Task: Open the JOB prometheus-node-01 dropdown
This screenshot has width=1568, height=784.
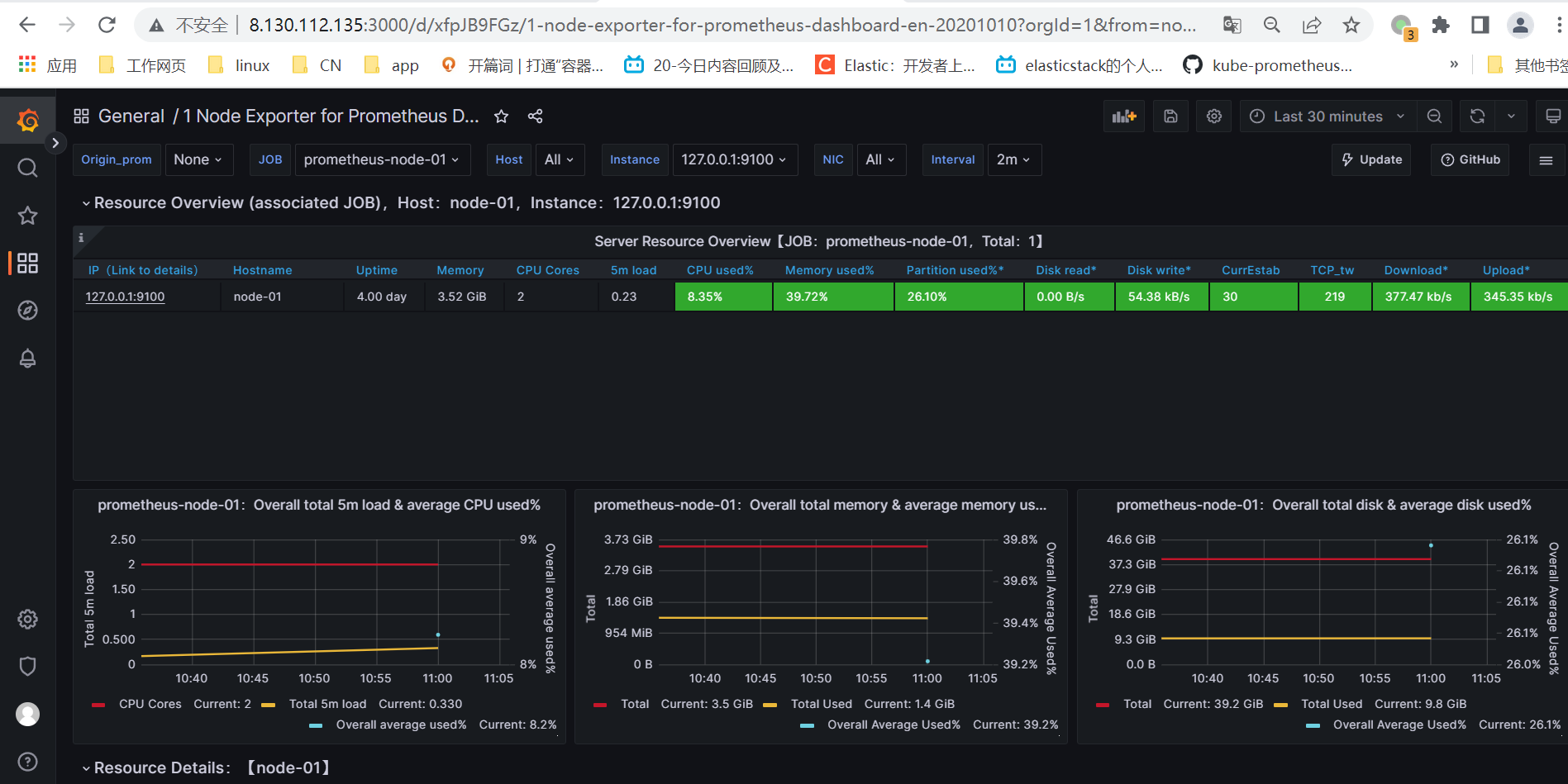Action: (x=382, y=159)
